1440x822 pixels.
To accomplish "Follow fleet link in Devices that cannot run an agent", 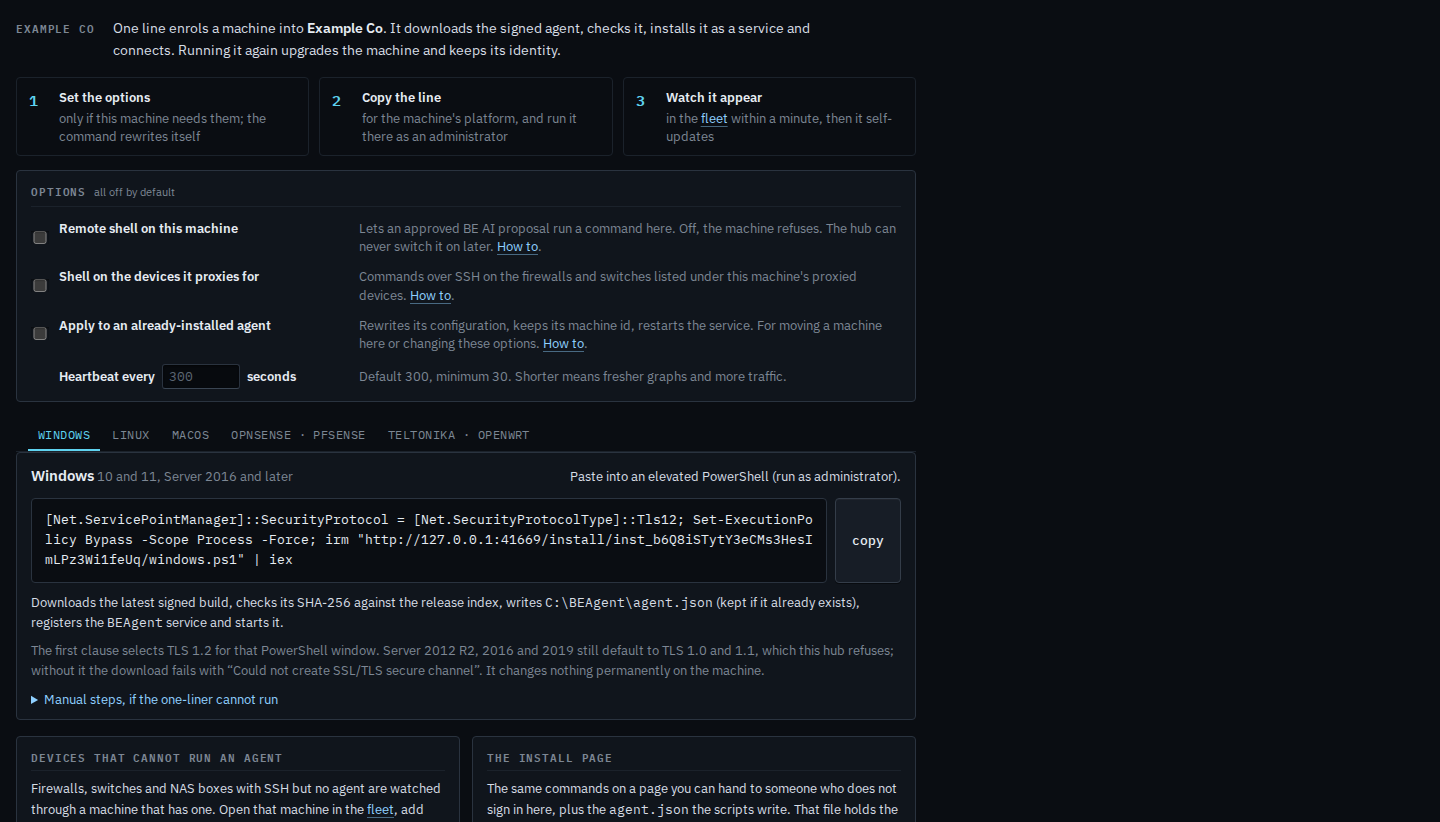I will click(380, 809).
